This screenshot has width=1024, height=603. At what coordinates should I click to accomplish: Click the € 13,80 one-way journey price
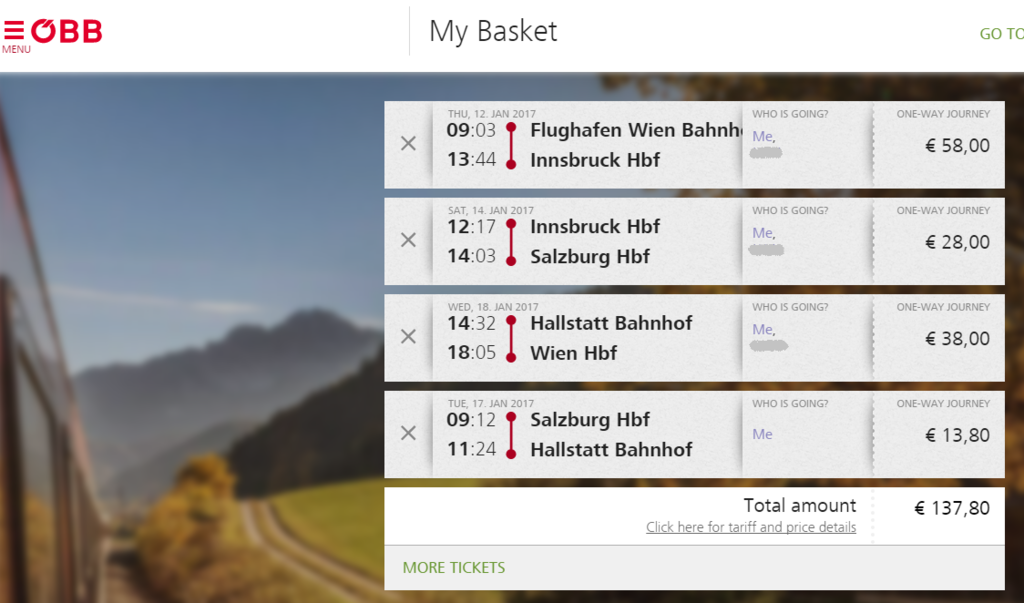tap(957, 435)
